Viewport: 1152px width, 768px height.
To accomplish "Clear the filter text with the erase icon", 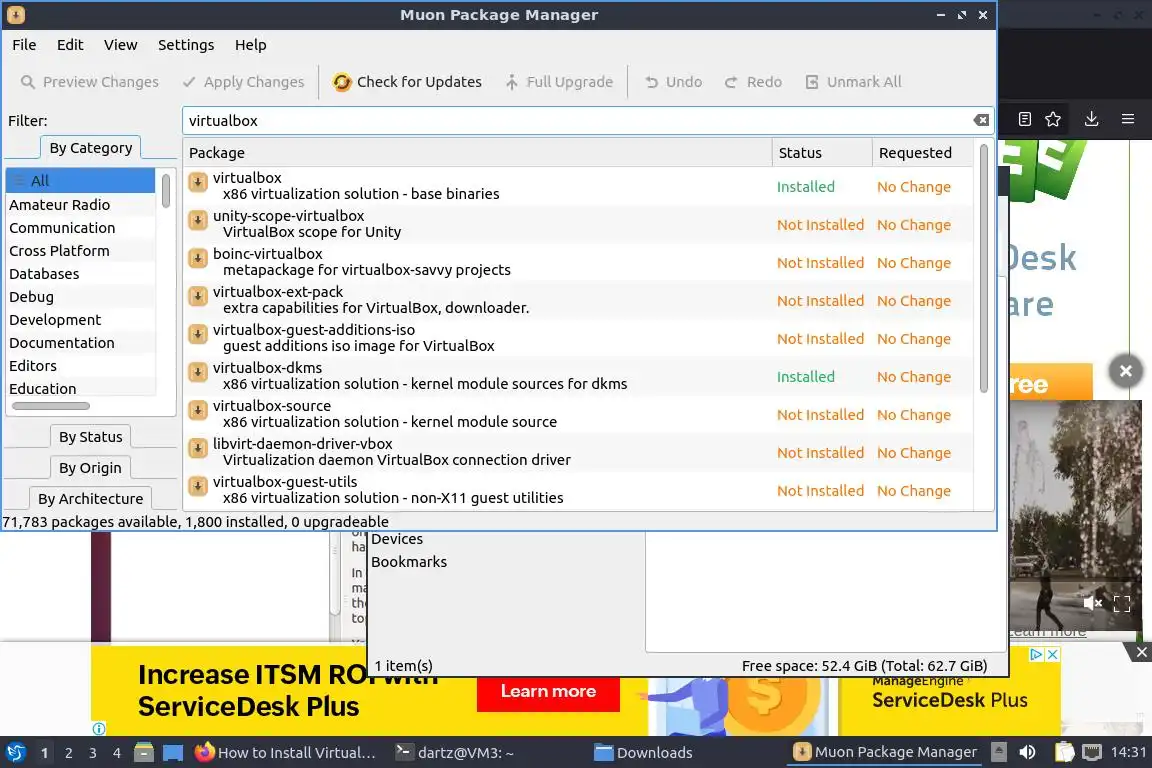I will [x=981, y=121].
